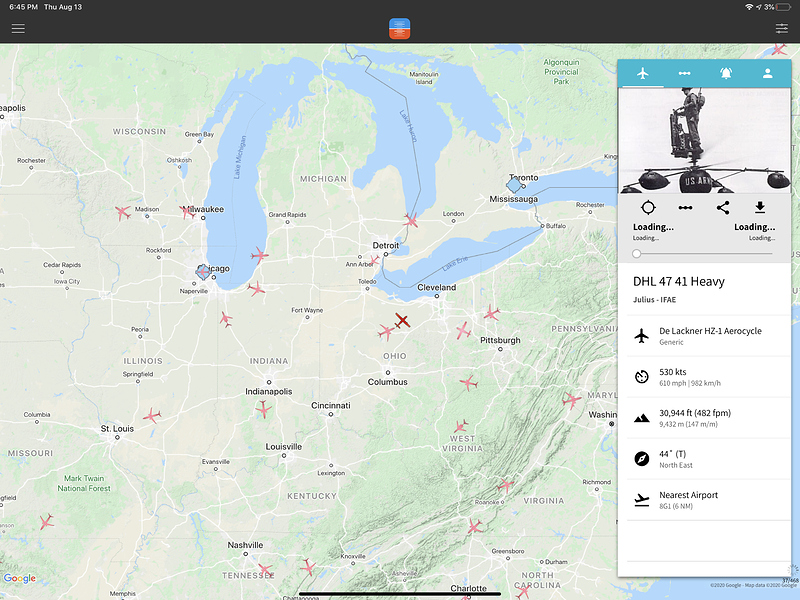Center map on aircraft crosshair icon
Image resolution: width=800 pixels, height=600 pixels.
coord(648,208)
